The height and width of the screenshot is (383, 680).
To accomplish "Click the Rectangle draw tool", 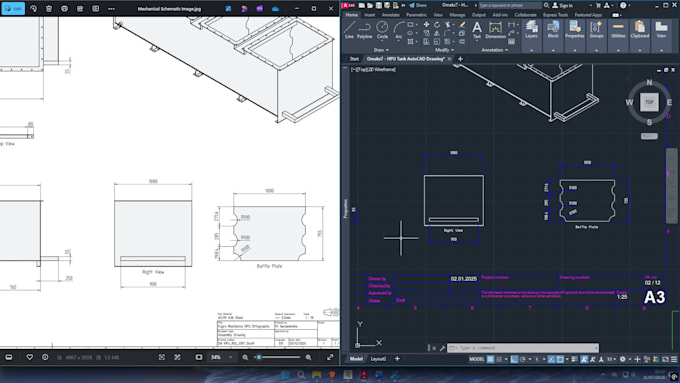I will click(x=410, y=25).
